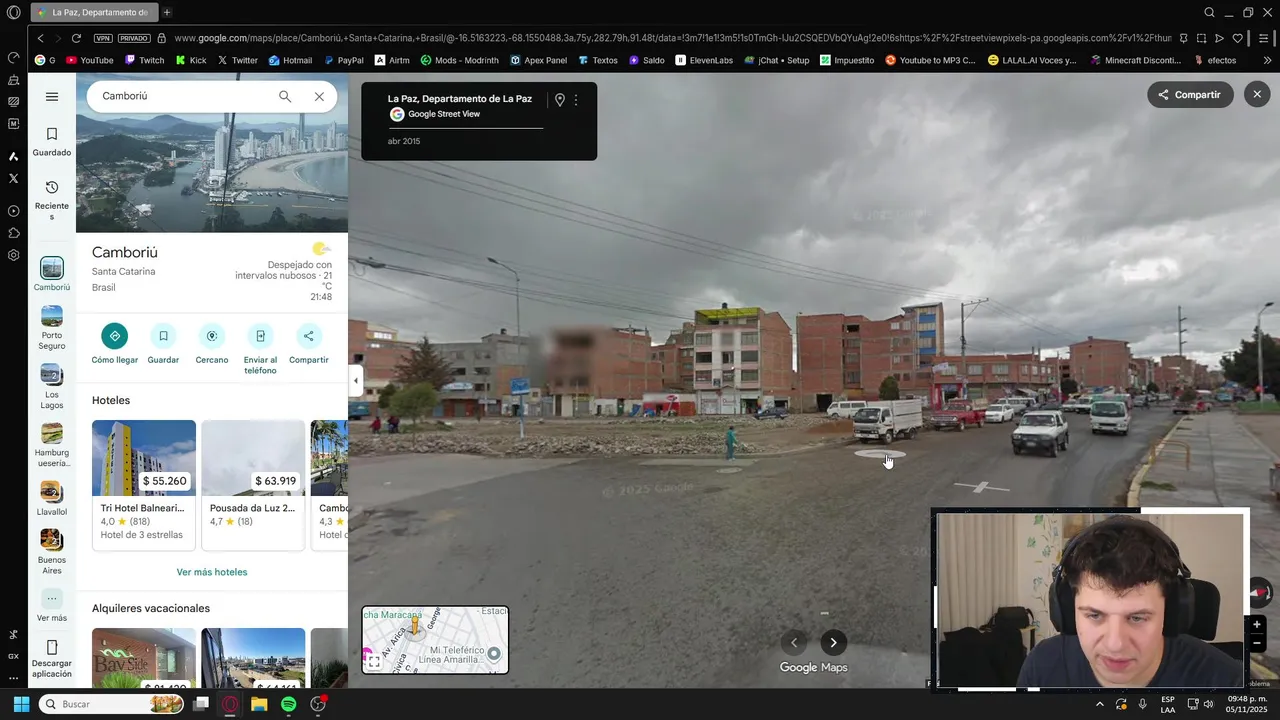Screen dimensions: 1280x720
Task: Click the search magnifier in Maps search box
Action: click(x=285, y=96)
